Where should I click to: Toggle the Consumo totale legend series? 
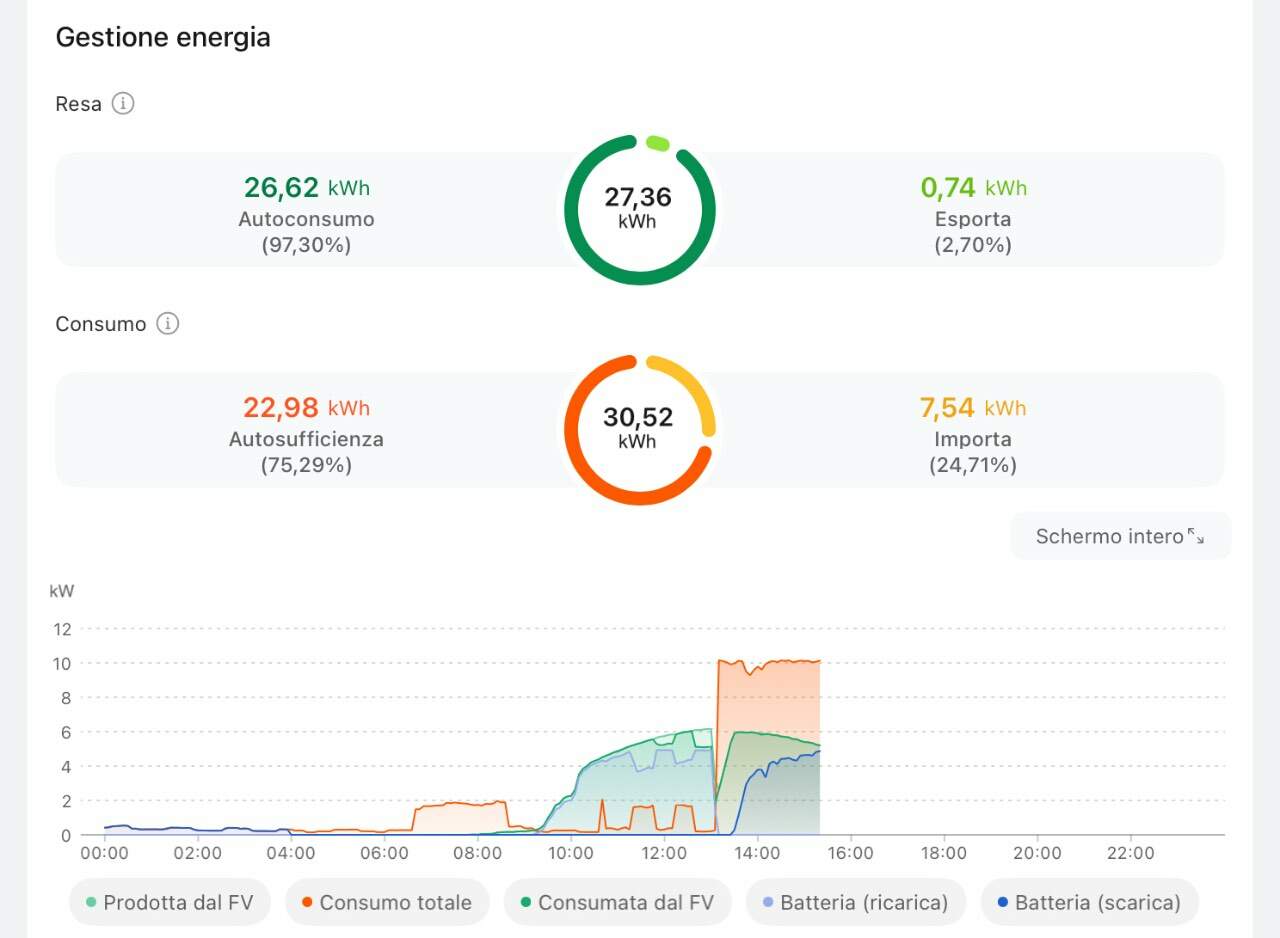(387, 902)
